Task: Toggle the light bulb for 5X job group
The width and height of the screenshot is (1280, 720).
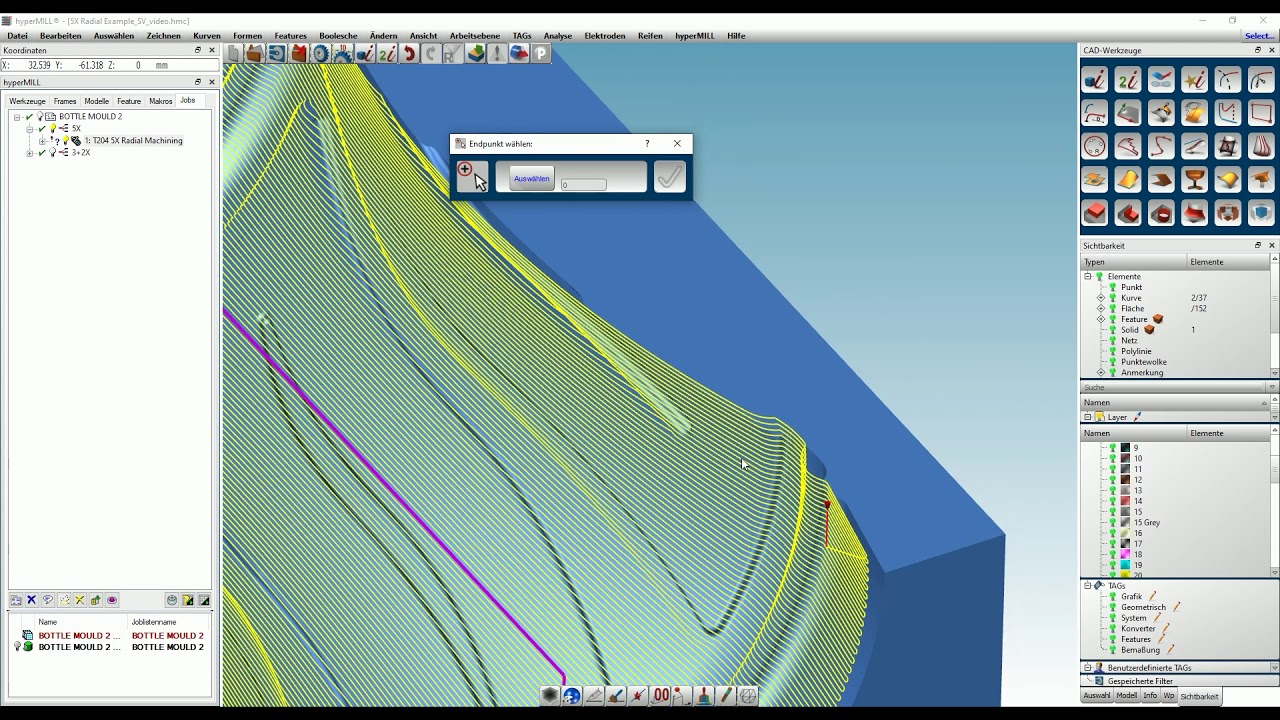Action: click(x=53, y=129)
